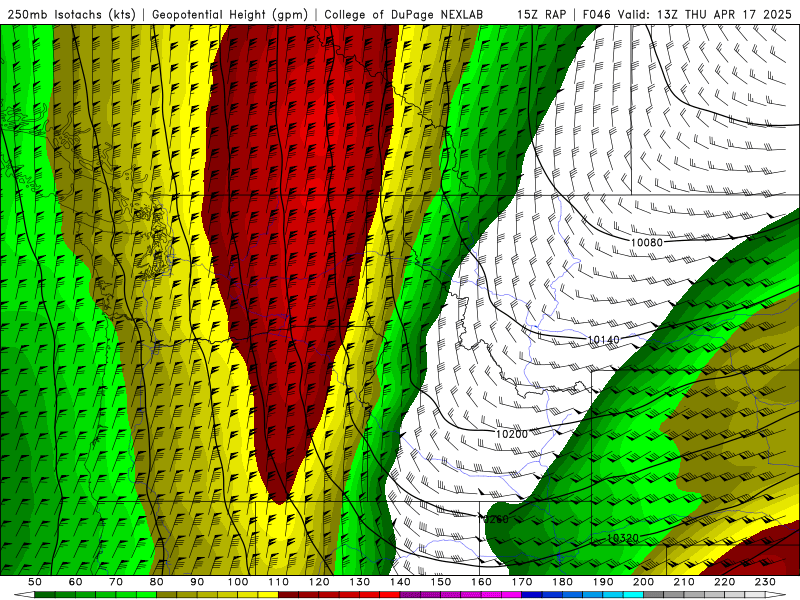The image size is (800, 600).
Task: Click the 50 value on the color scale
Action: [35, 582]
